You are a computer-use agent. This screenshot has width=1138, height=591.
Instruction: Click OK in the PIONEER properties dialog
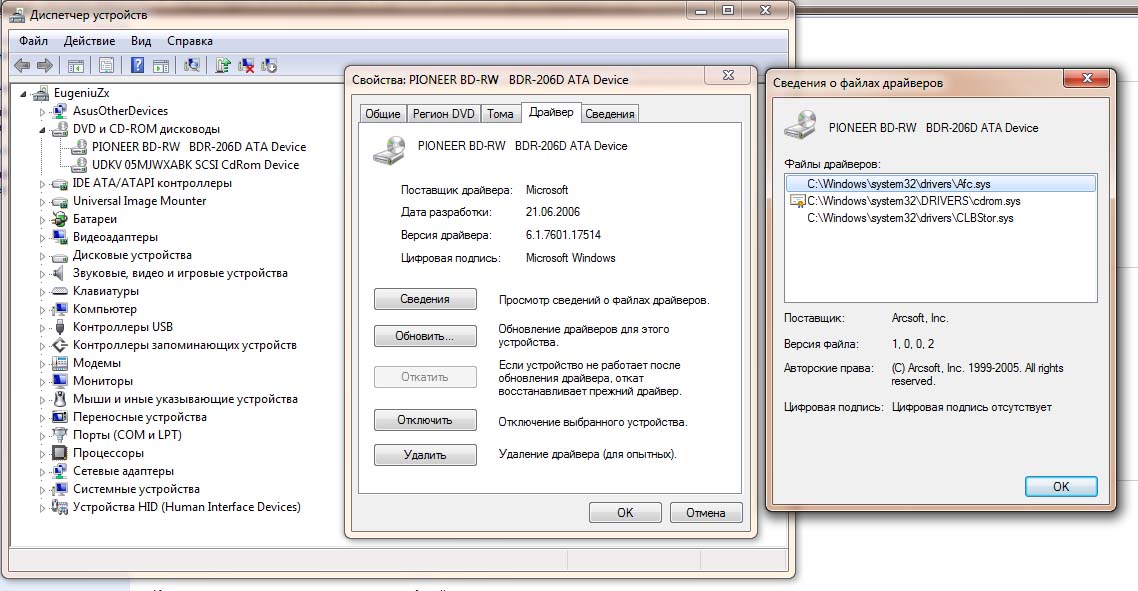point(625,513)
